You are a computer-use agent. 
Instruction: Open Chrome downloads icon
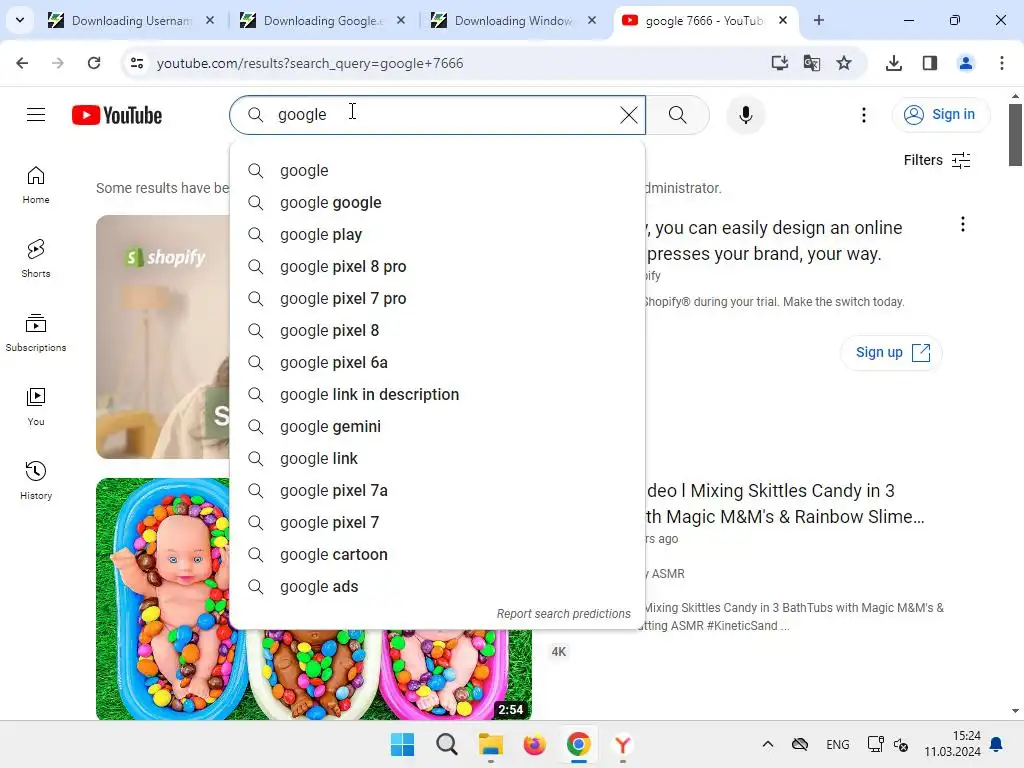[x=894, y=63]
